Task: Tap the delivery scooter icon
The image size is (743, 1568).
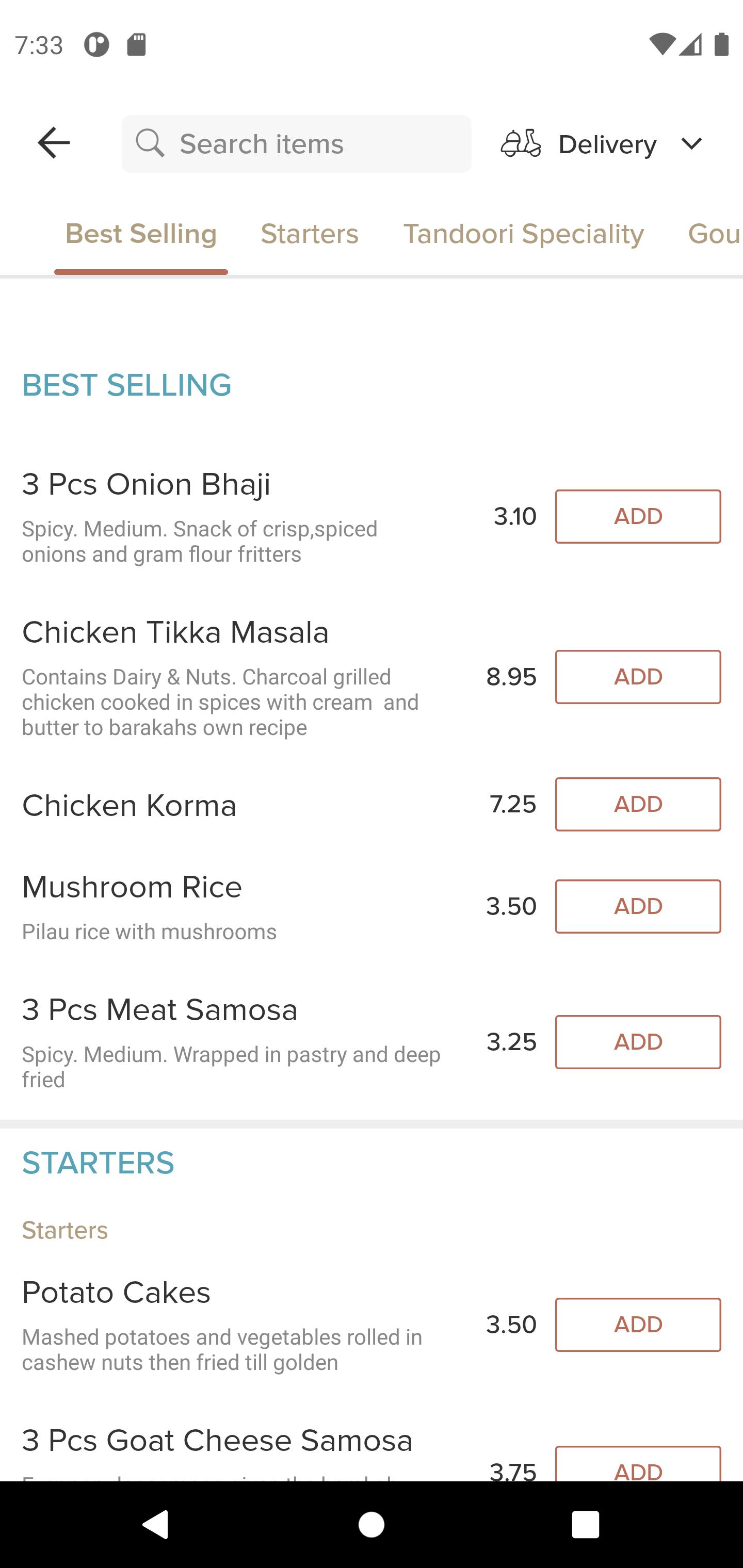Action: coord(521,144)
